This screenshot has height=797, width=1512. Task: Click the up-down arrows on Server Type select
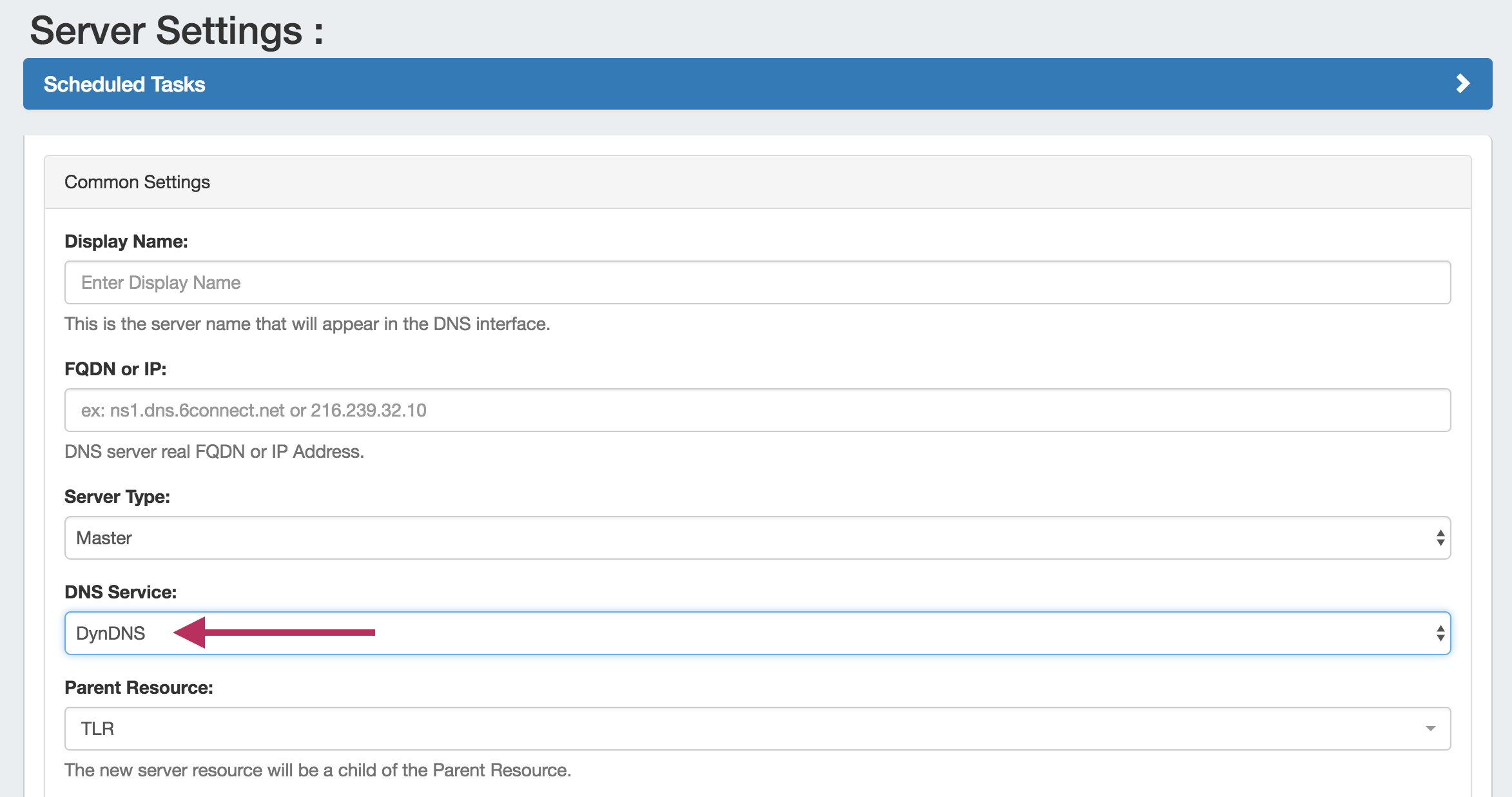pos(1440,538)
